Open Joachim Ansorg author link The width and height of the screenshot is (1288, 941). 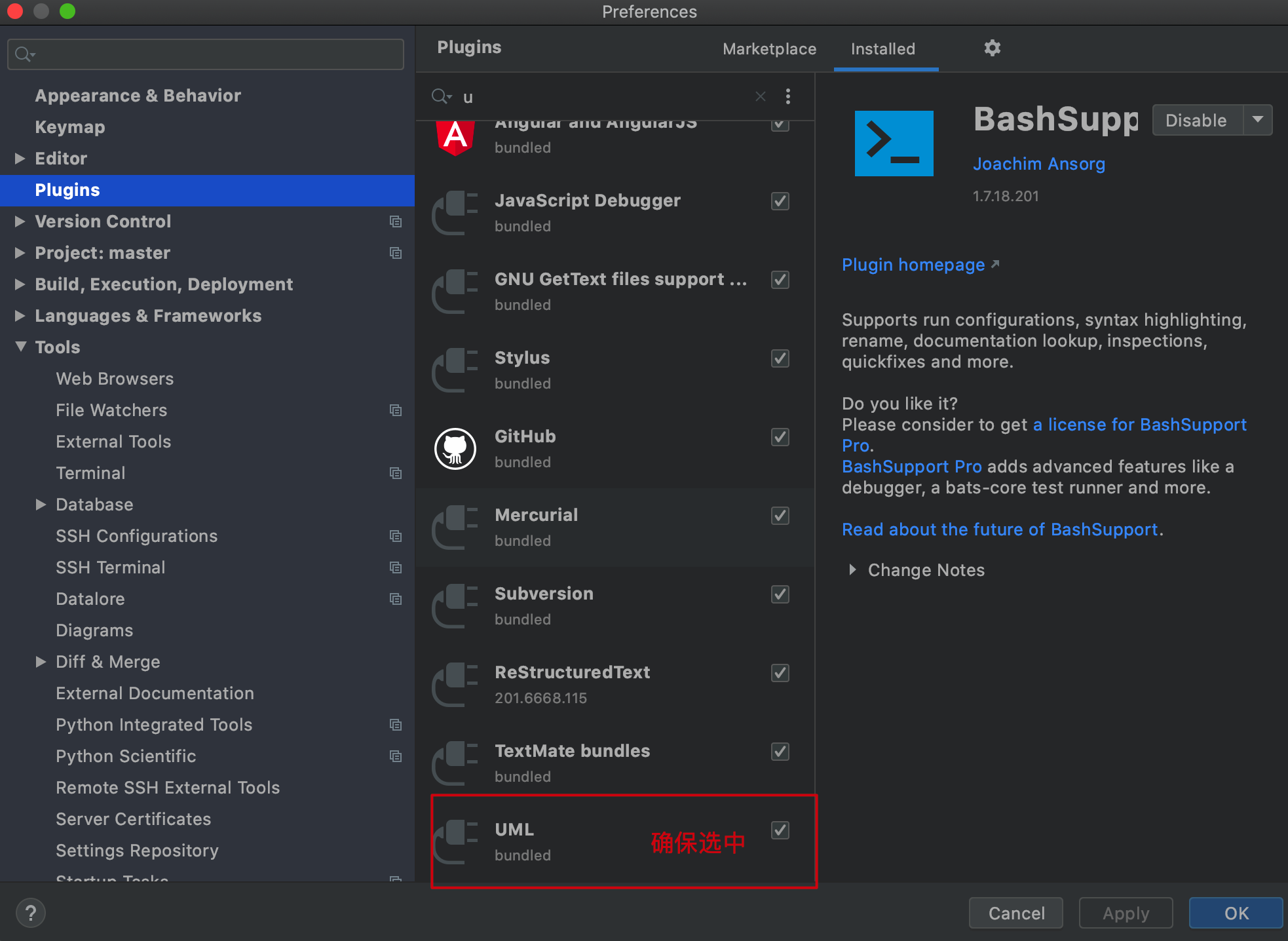click(1038, 164)
